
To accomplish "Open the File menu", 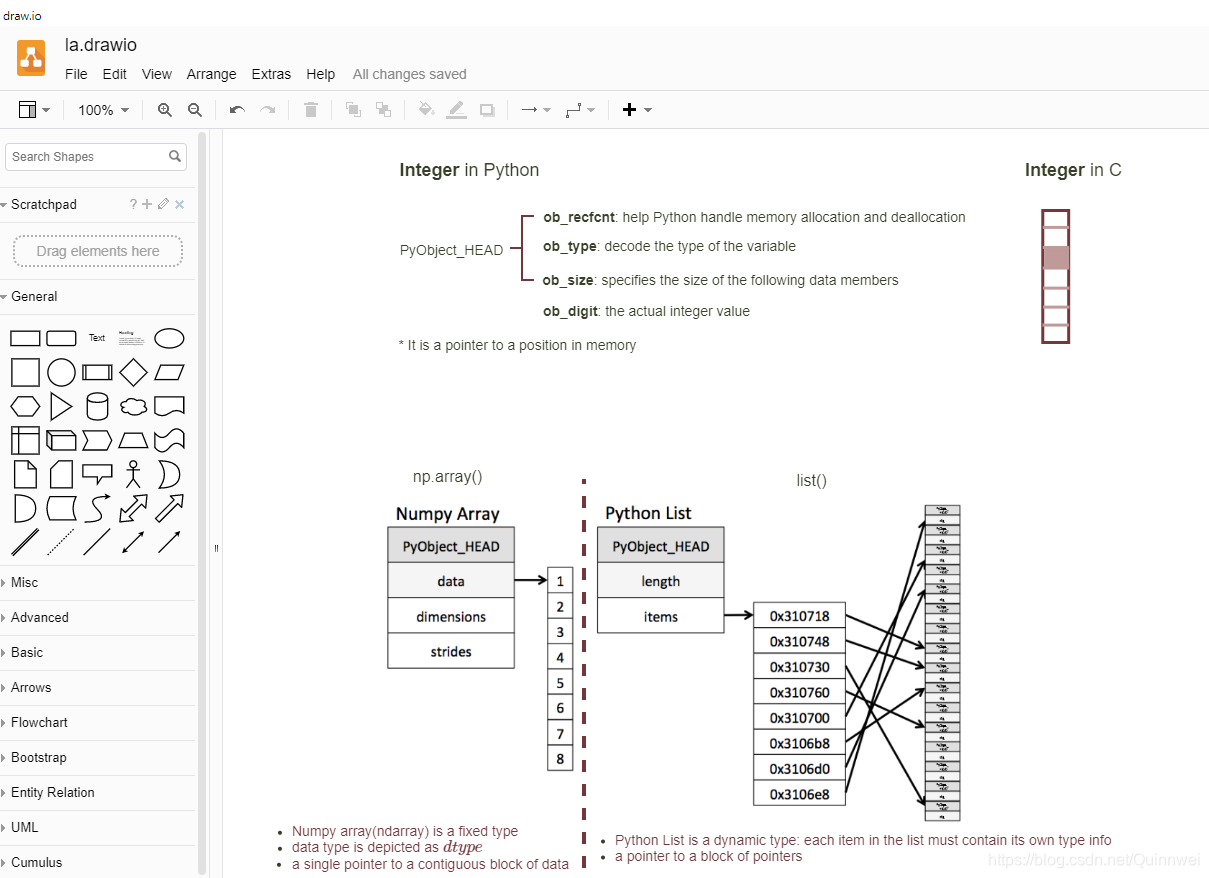I will click(x=76, y=74).
